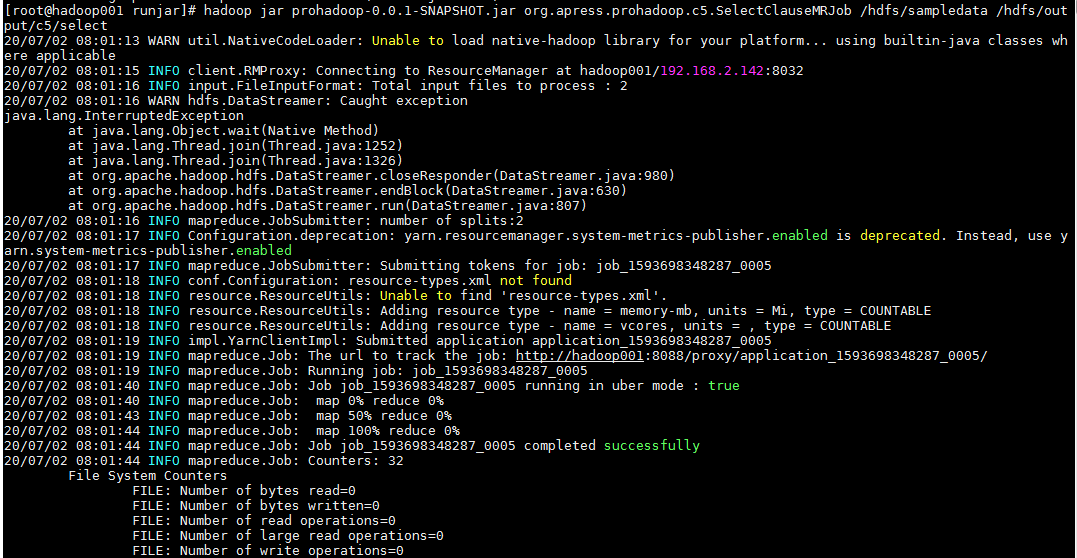Screen dimensions: 1077x558
Task: Click 'DataStreamer.run(DataStreamer.java:807)' stack line
Action: tap(327, 205)
